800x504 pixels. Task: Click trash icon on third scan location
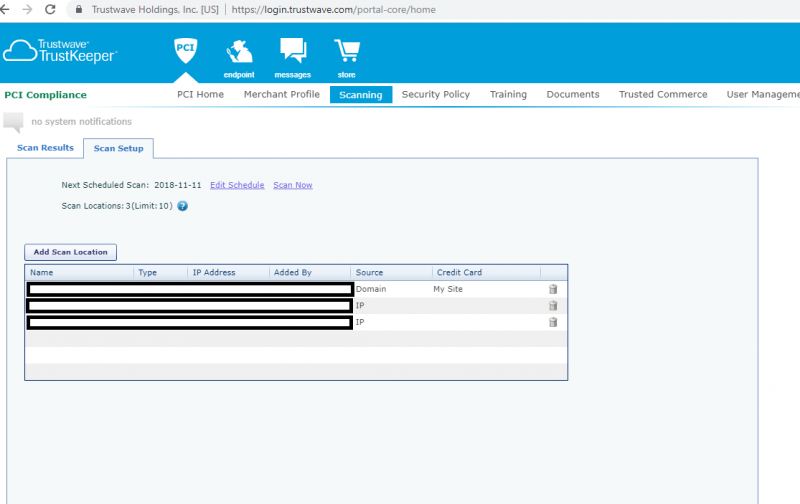point(553,322)
